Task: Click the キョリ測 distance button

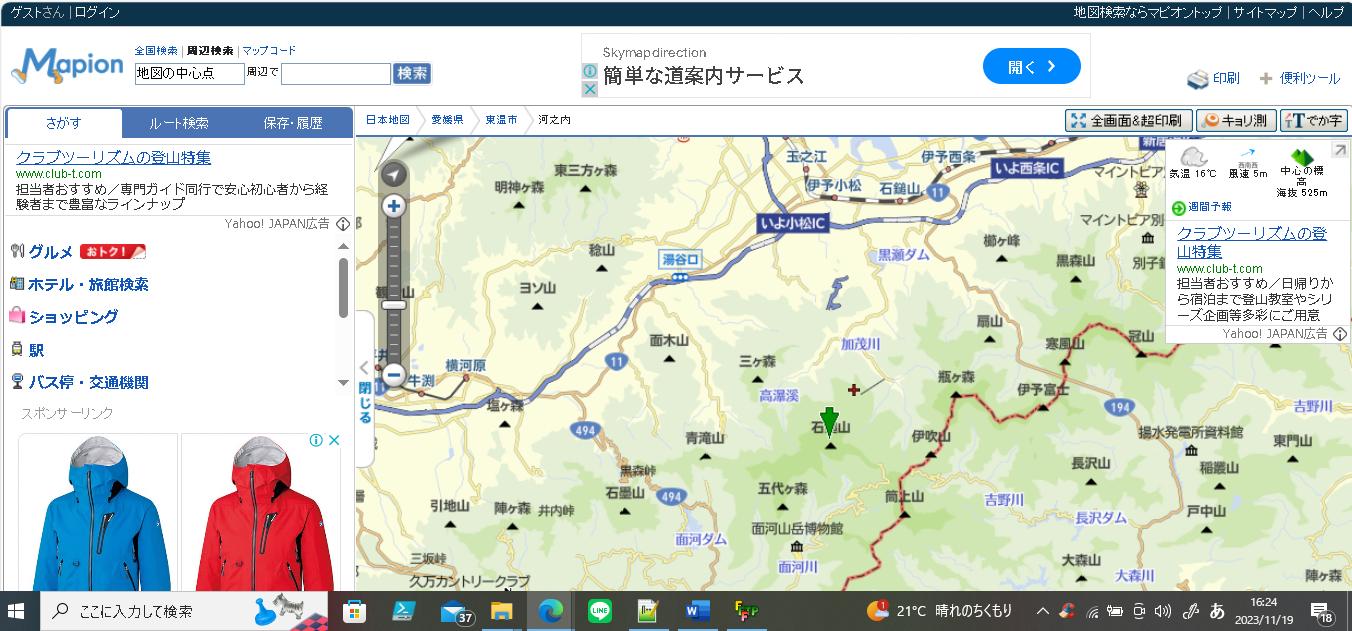Action: [1236, 120]
